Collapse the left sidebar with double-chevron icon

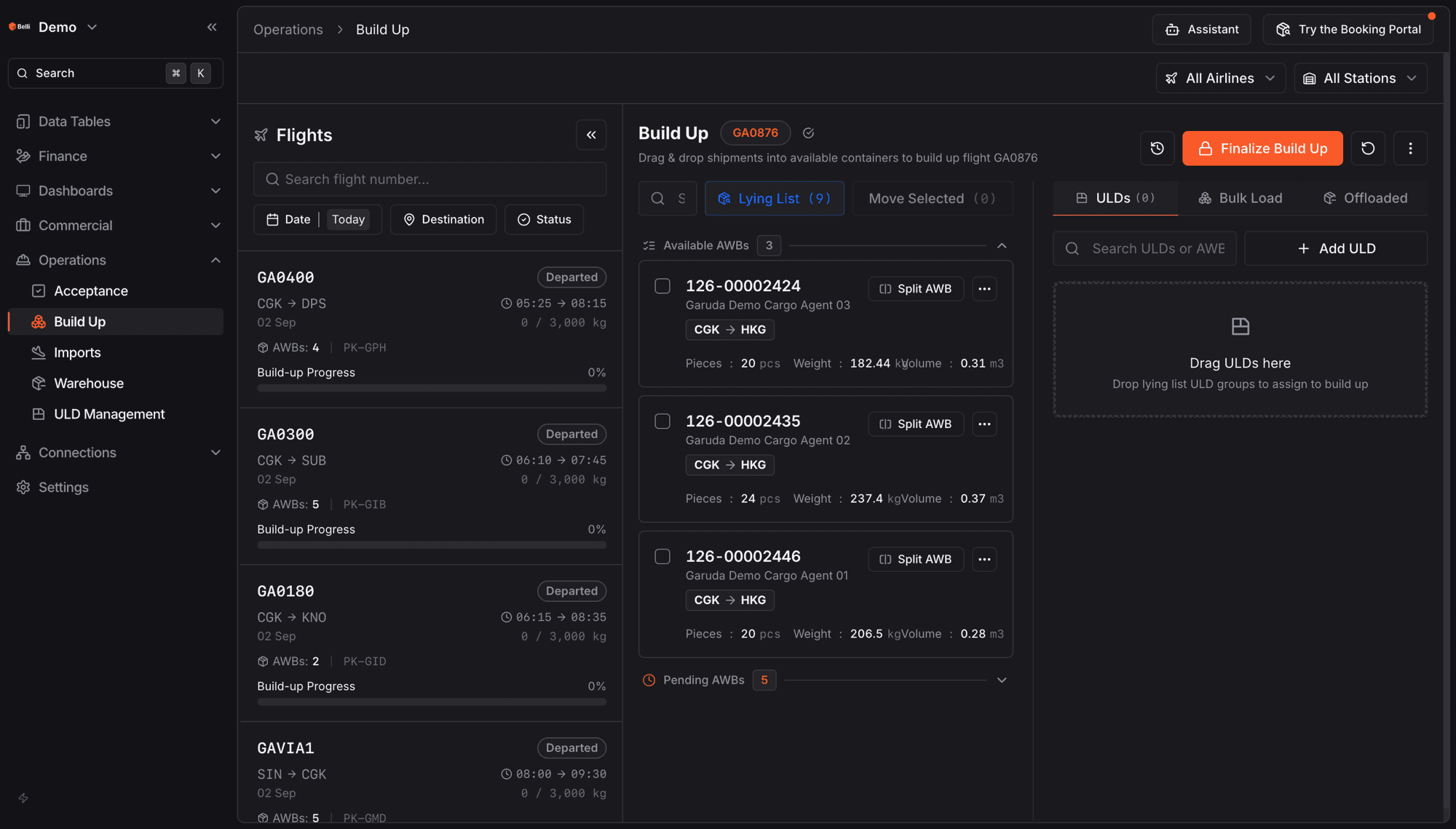[x=212, y=27]
